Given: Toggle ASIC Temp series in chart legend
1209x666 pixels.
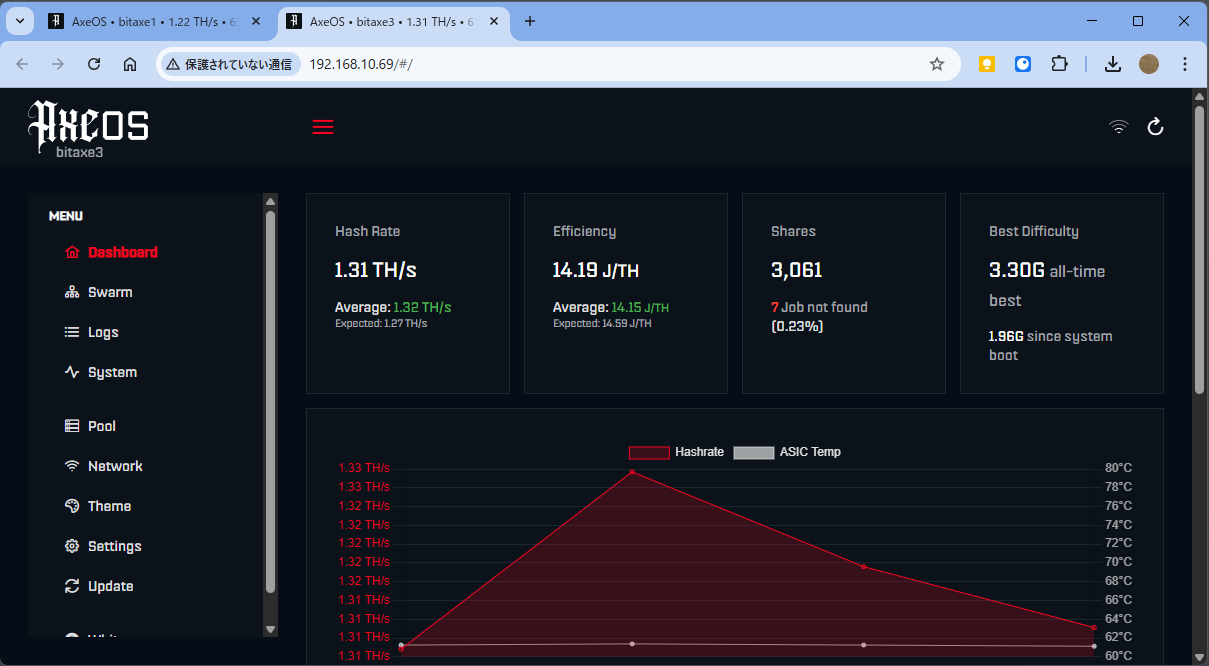Looking at the screenshot, I should (x=787, y=452).
